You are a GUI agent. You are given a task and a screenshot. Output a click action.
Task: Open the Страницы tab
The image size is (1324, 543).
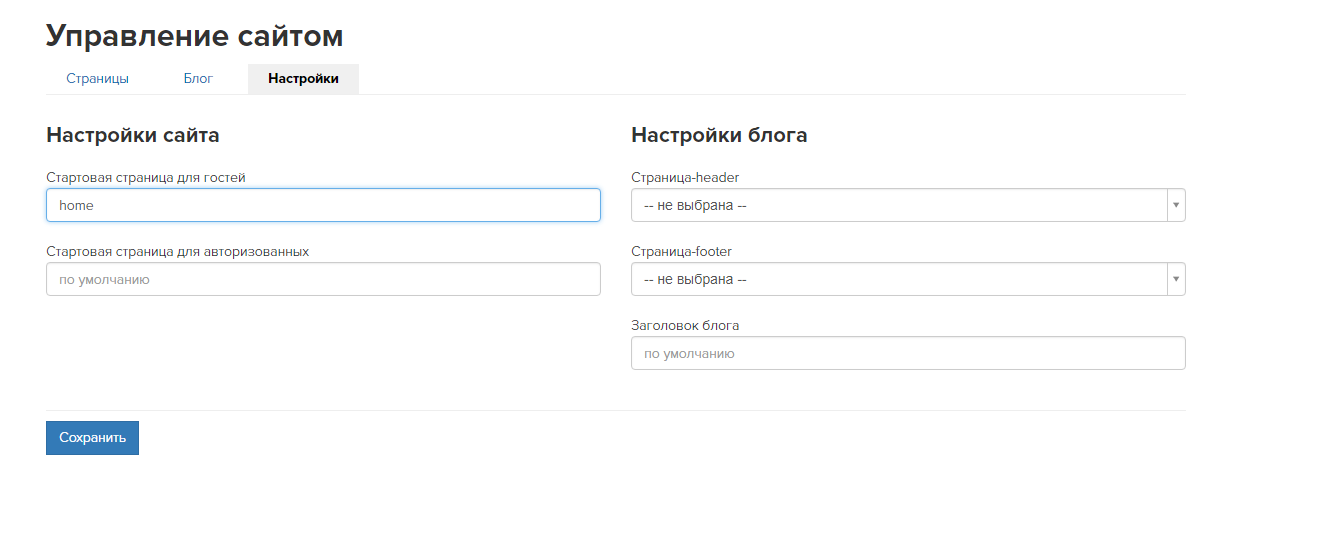pos(97,79)
